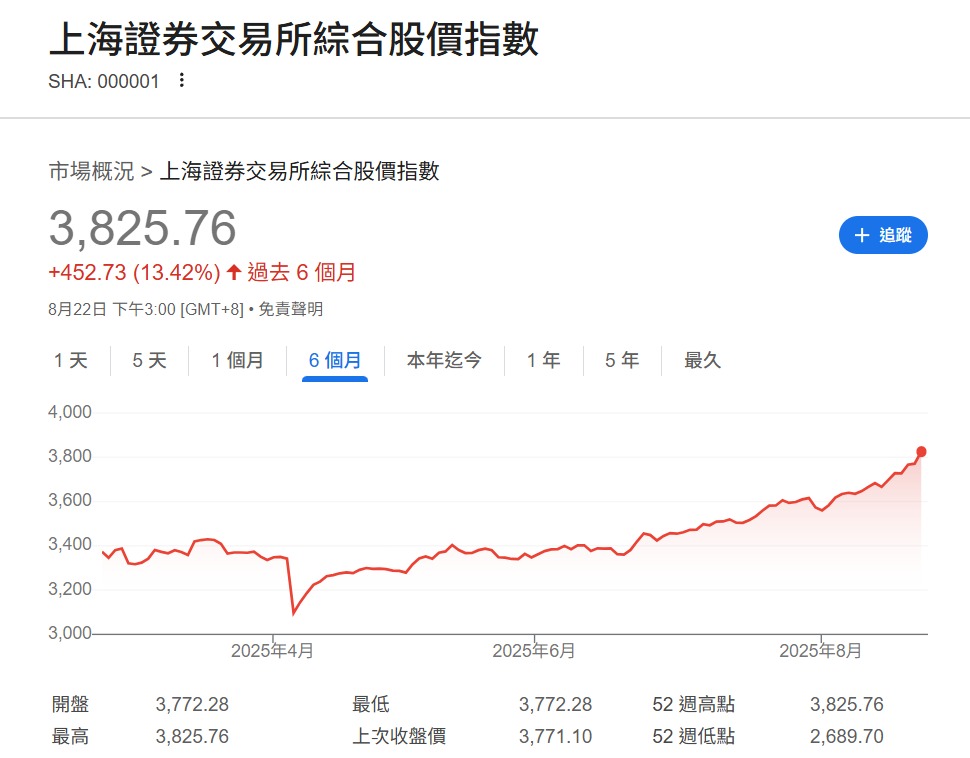
Task: Click the 2025年6月 axis label
Action: [x=534, y=651]
